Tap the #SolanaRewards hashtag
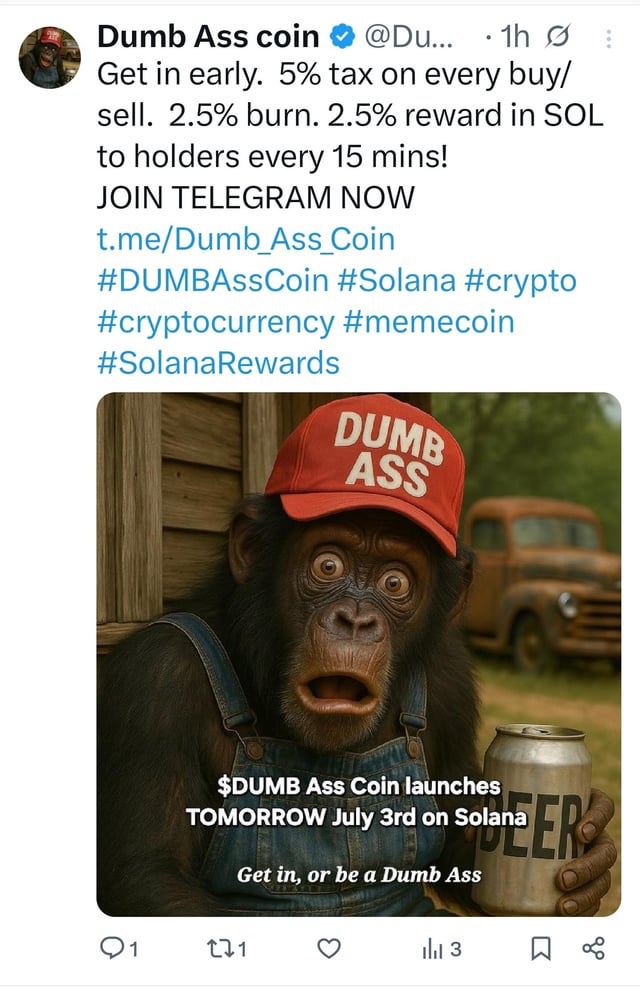640x988 pixels. point(218,363)
